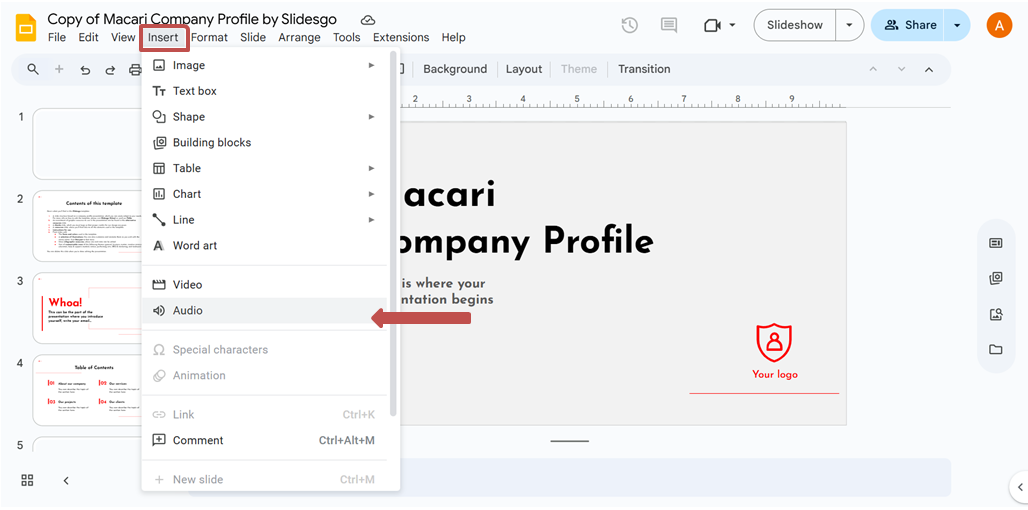Open the Tools menu
1028x510 pixels.
pyautogui.click(x=346, y=37)
